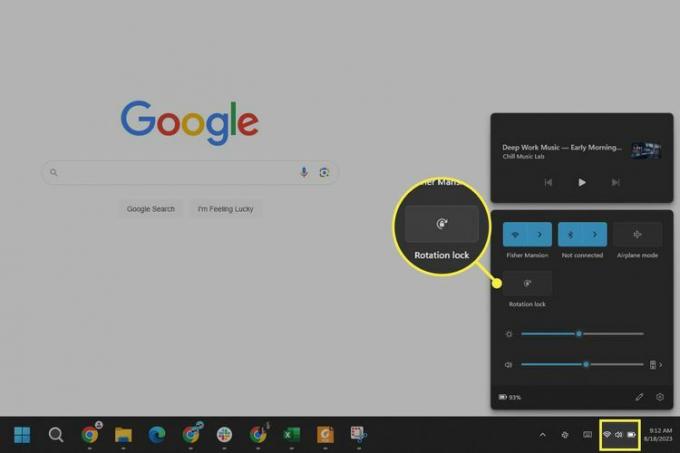Open Slack from the taskbar
The image size is (680, 453).
tap(224, 434)
